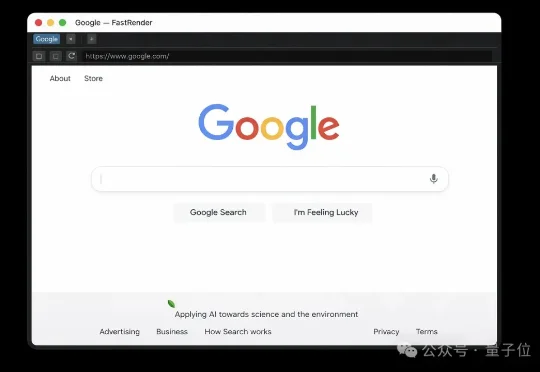540x372 pixels.
Task: Click the green leaf icon in footer
Action: coord(171,304)
